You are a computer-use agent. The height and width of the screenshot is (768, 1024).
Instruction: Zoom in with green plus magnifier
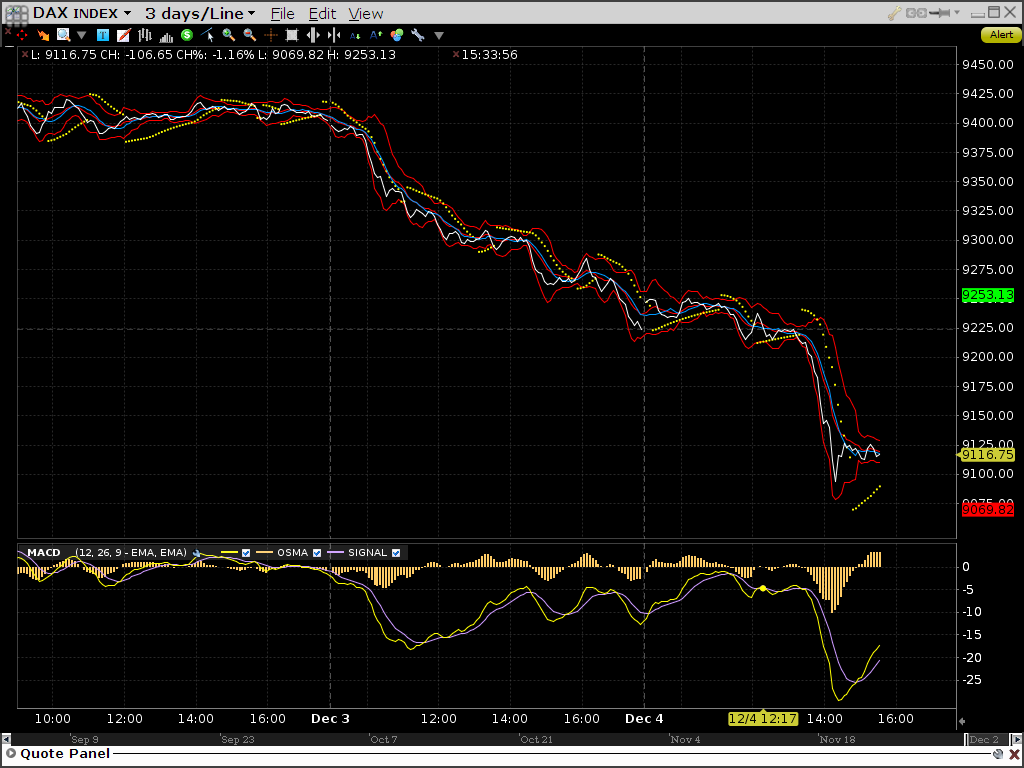[x=229, y=35]
